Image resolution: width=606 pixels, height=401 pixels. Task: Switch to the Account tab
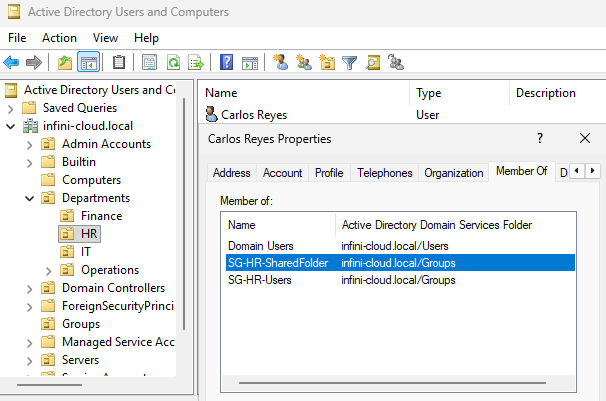click(x=283, y=173)
